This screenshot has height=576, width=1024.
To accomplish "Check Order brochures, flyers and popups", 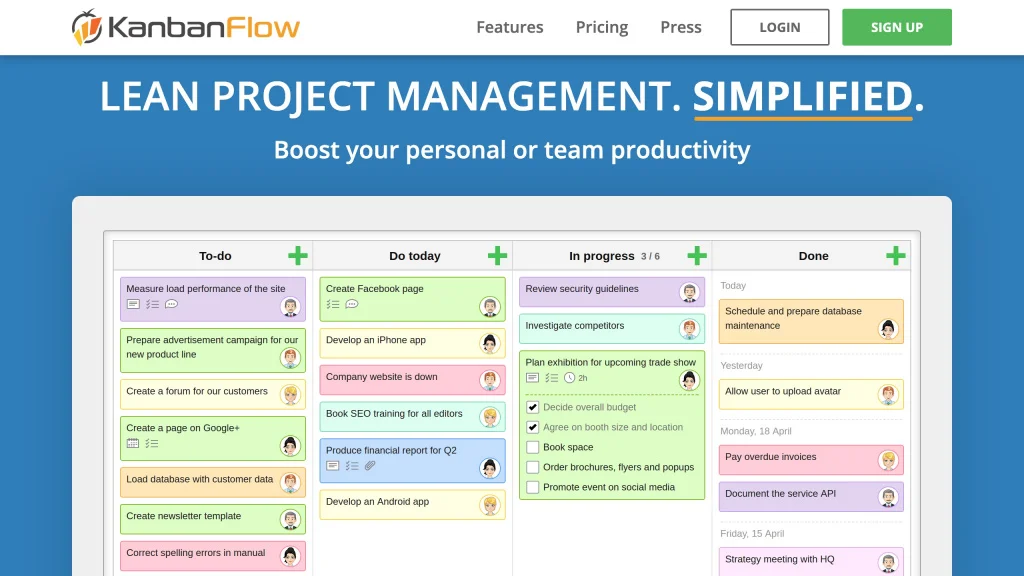I will tap(533, 468).
